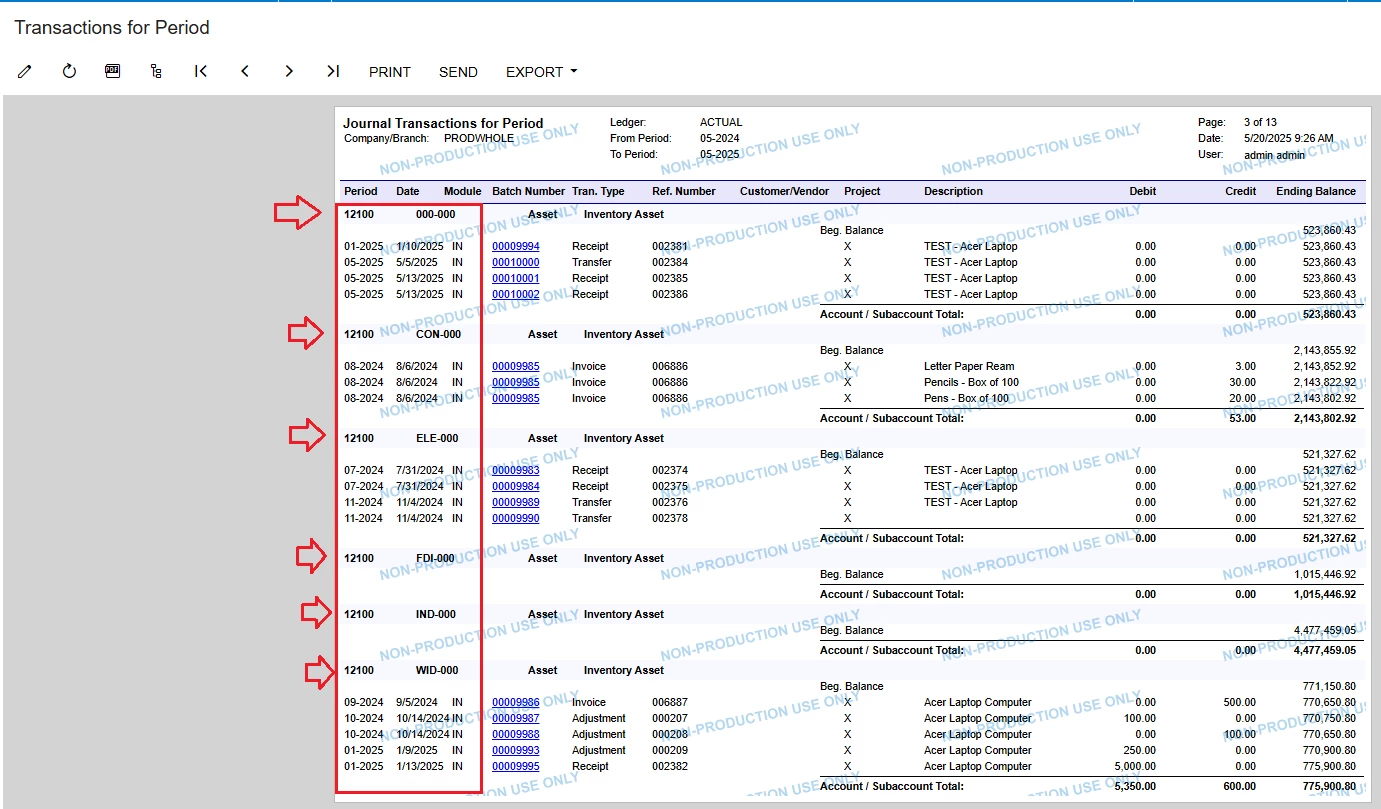Open batch 00009985 for Pencils - Box of 100
Image resolution: width=1381 pixels, height=809 pixels.
(516, 382)
